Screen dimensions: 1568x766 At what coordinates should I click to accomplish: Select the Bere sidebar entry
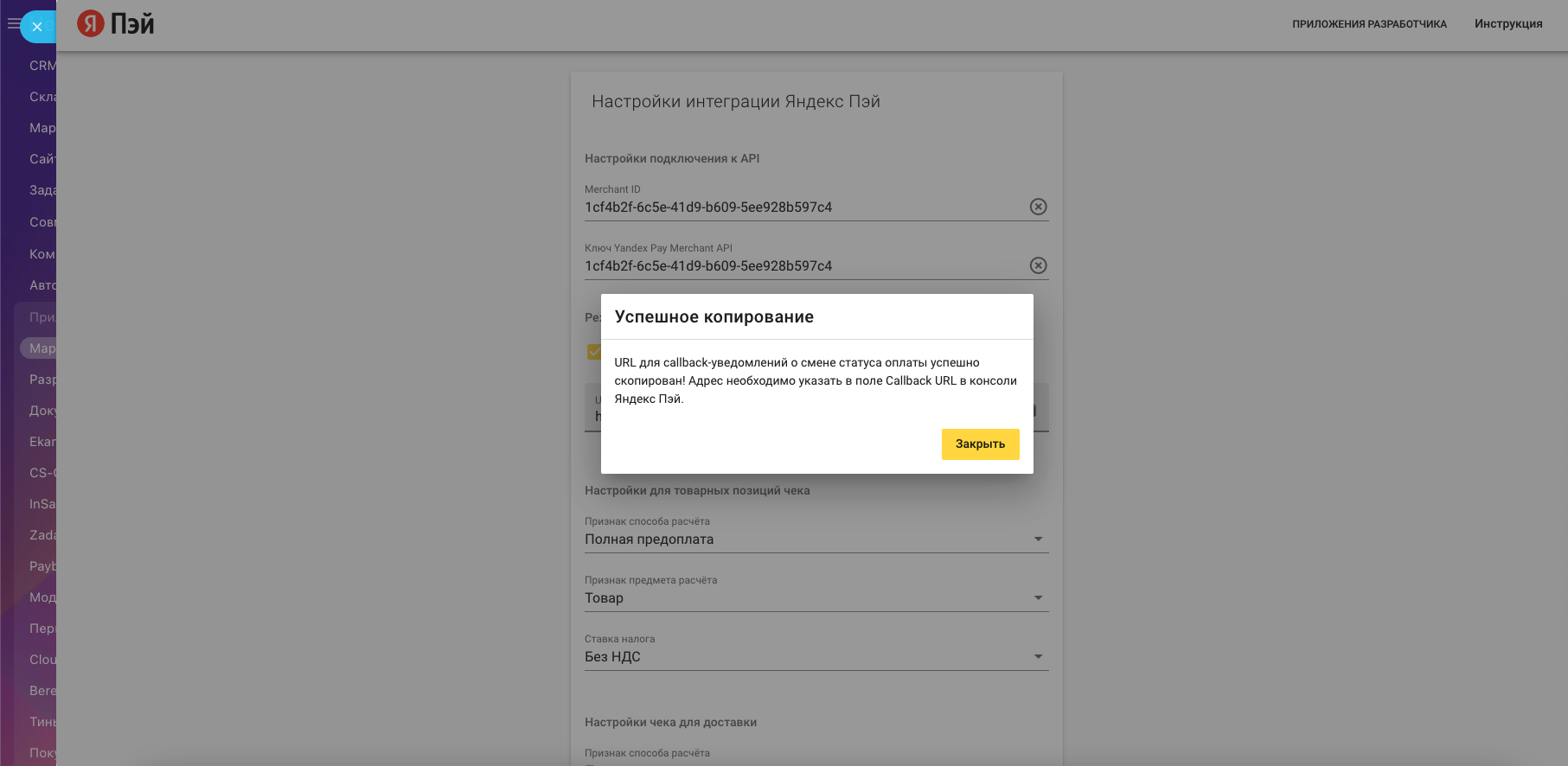[42, 691]
